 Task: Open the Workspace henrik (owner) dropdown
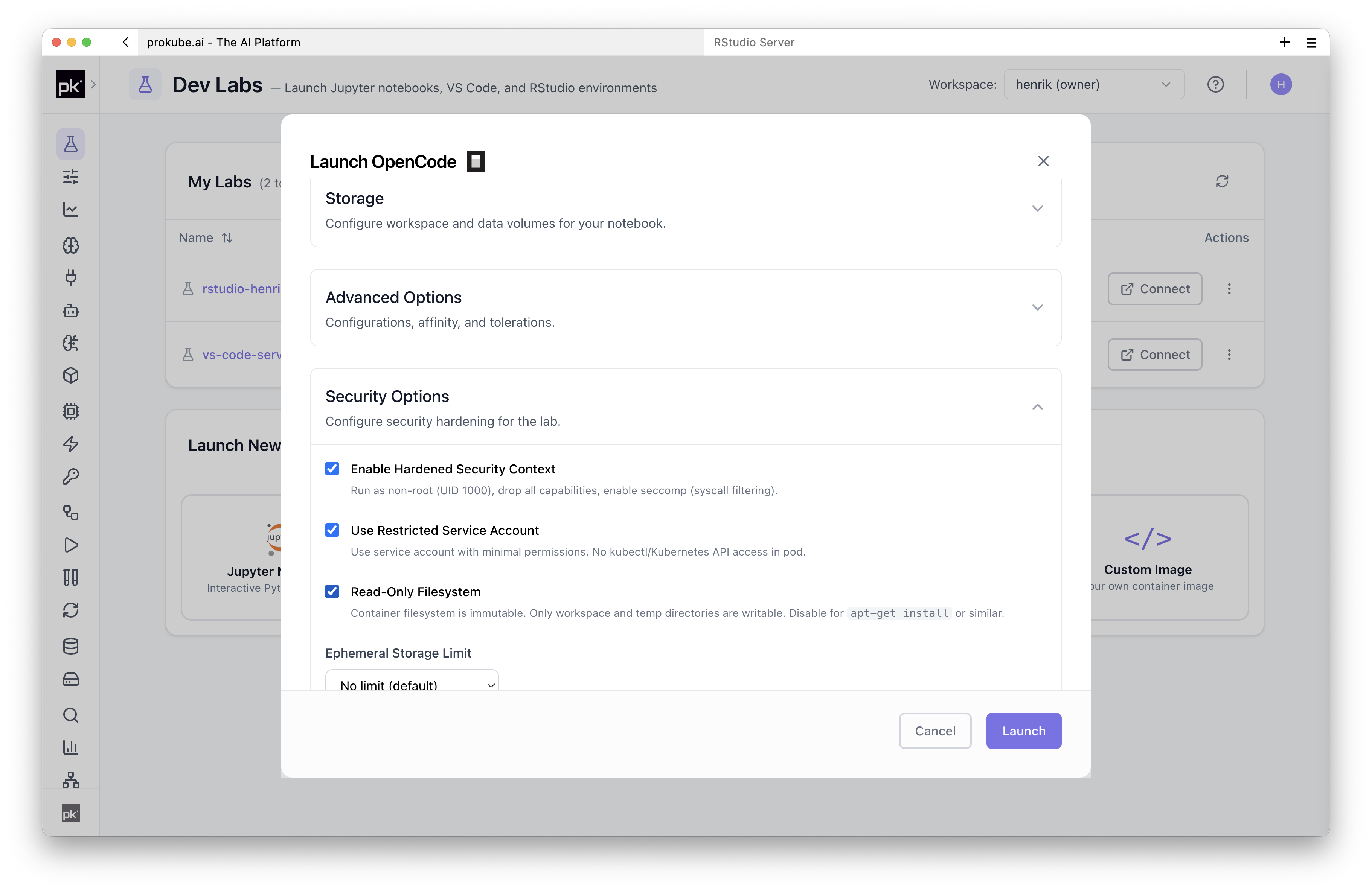[x=1093, y=84]
